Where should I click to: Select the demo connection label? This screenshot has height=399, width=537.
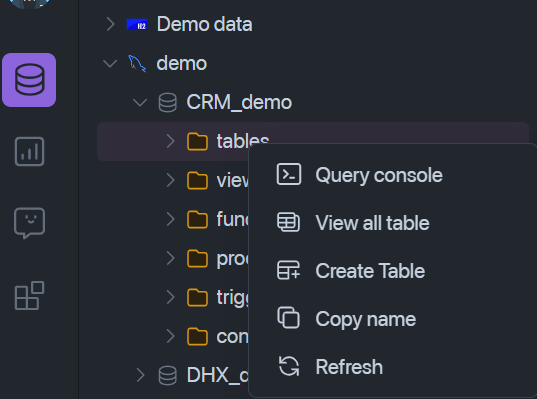point(182,64)
